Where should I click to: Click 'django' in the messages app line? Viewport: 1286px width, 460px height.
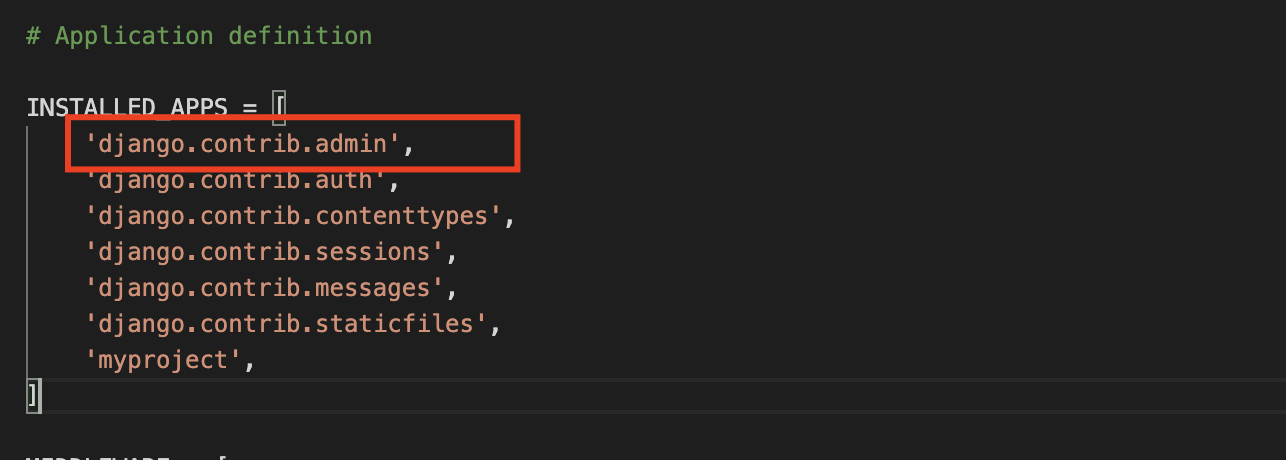tap(142, 288)
